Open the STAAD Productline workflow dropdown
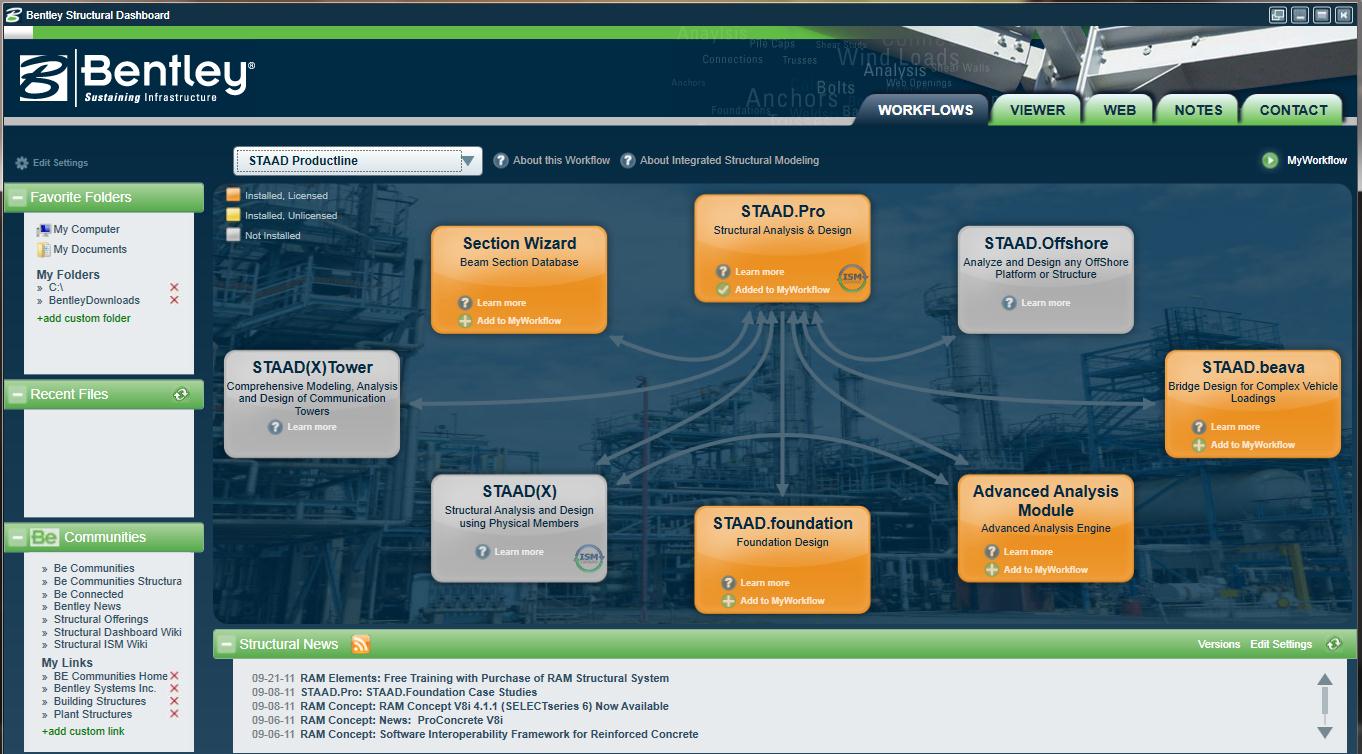Viewport: 1362px width, 754px height. (358, 161)
